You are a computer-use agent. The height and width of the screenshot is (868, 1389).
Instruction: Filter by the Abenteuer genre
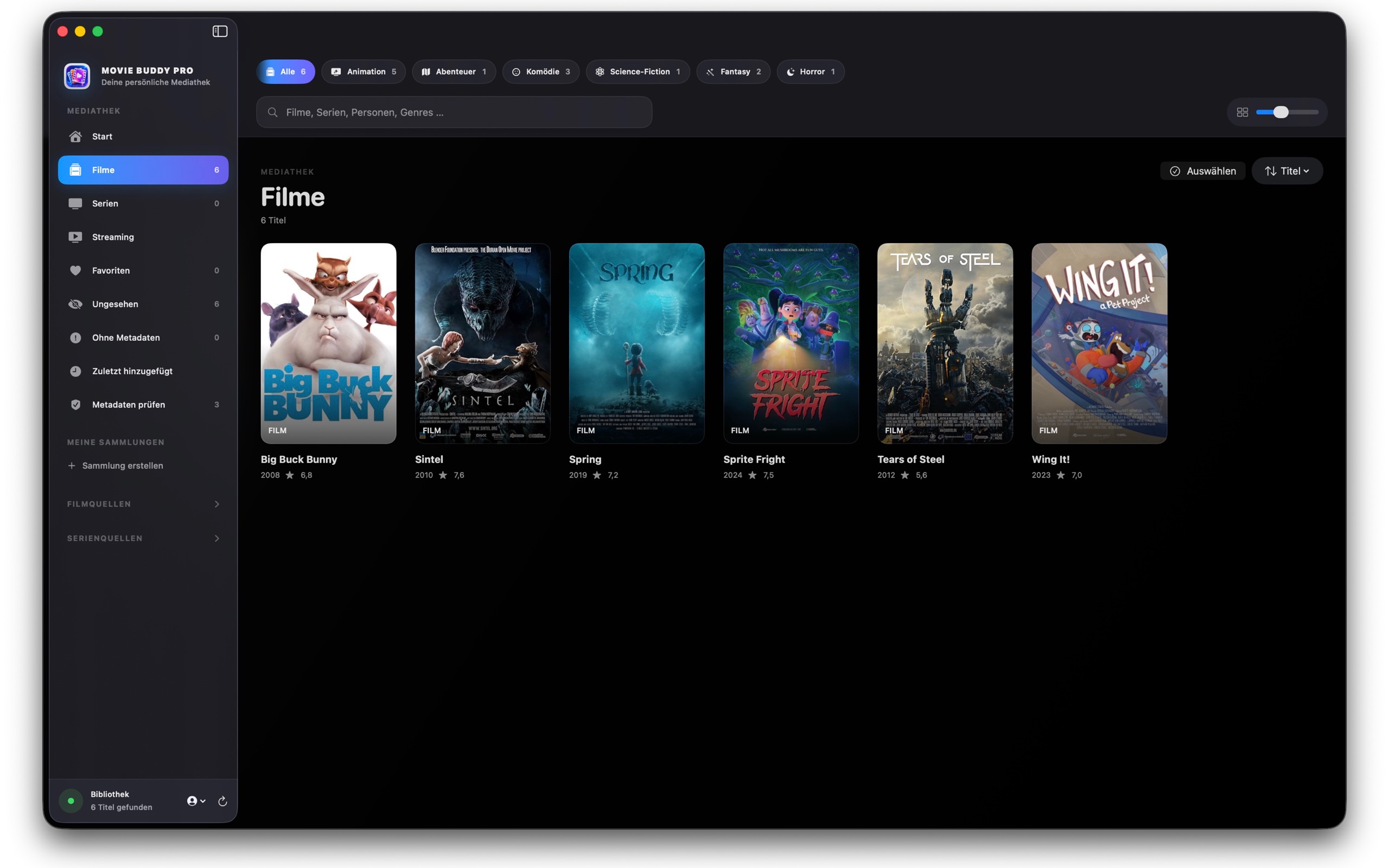click(454, 72)
